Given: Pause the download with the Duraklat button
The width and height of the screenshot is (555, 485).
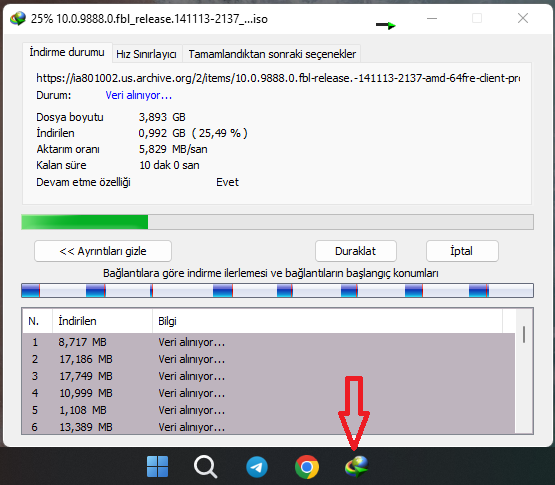Looking at the screenshot, I should pos(355,251).
